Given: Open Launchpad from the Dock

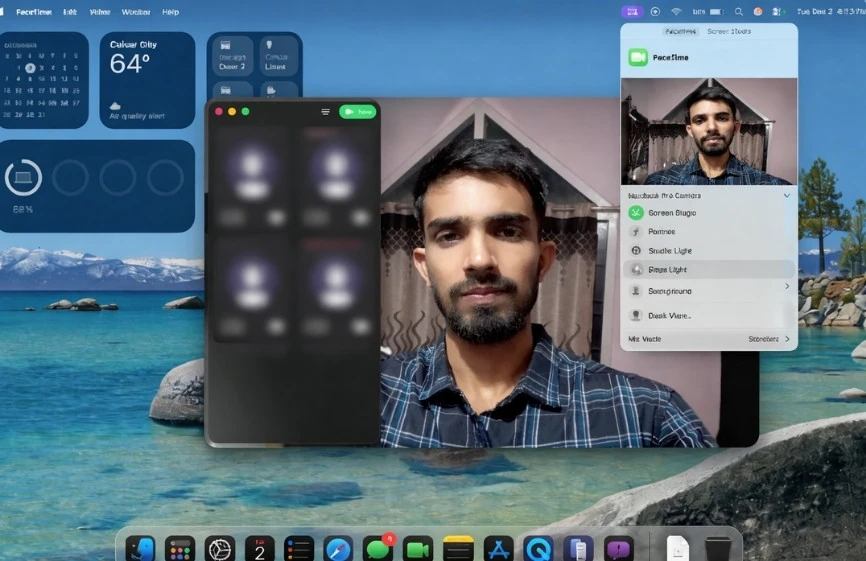Looking at the screenshot, I should (x=180, y=549).
